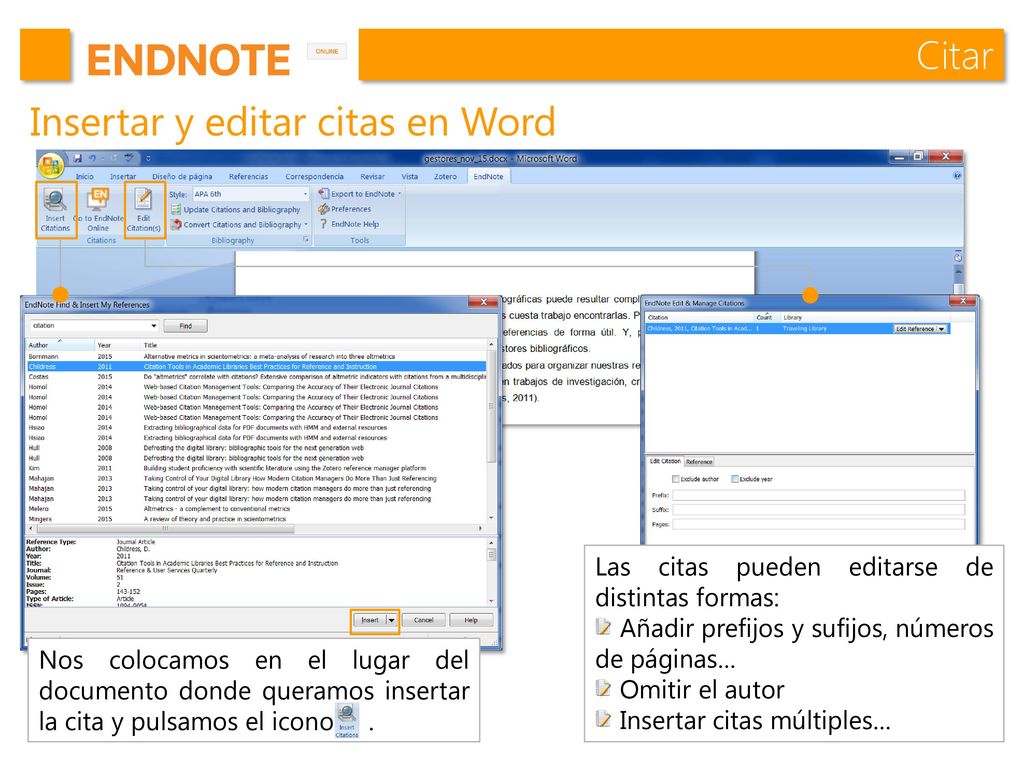Click the Edit Citation(s) ribbon icon
The height and width of the screenshot is (768, 1024).
pyautogui.click(x=144, y=210)
